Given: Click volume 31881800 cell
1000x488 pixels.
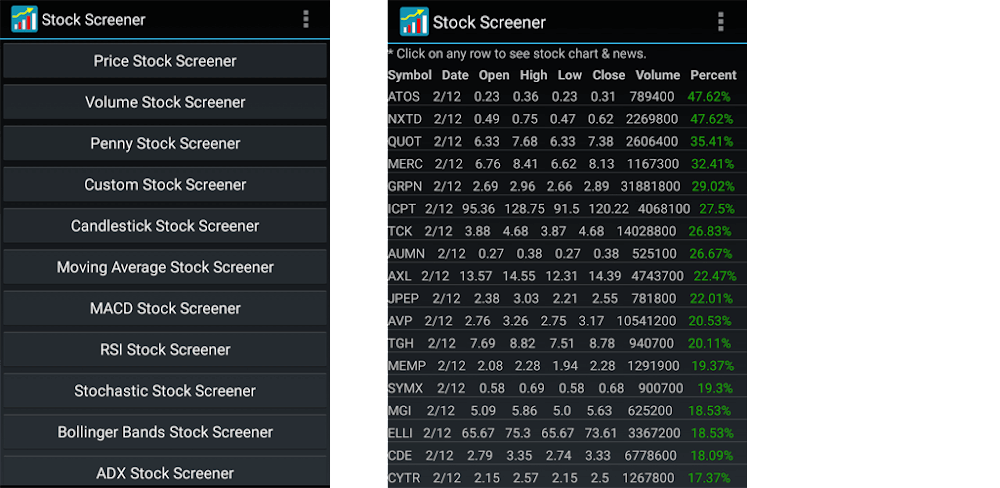Looking at the screenshot, I should 651,186.
